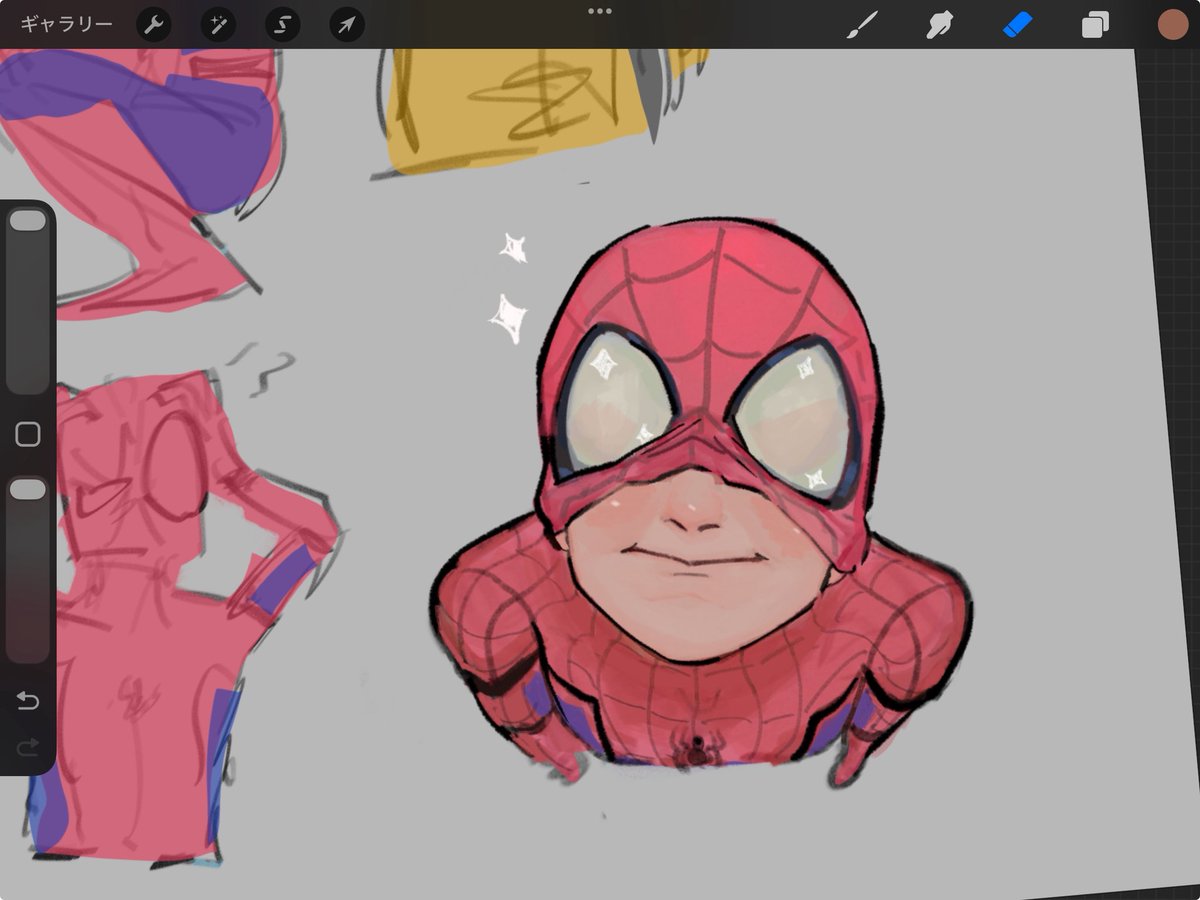Open the Layers panel
The height and width of the screenshot is (900, 1200).
pos(1095,25)
